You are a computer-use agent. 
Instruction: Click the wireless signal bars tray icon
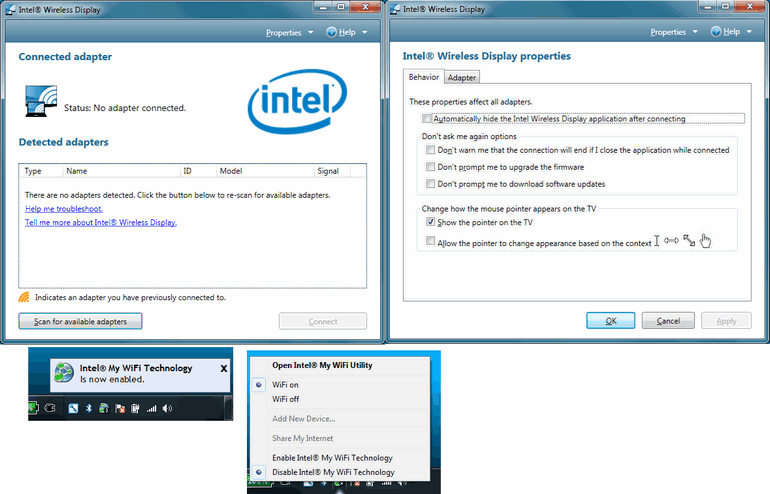[151, 408]
